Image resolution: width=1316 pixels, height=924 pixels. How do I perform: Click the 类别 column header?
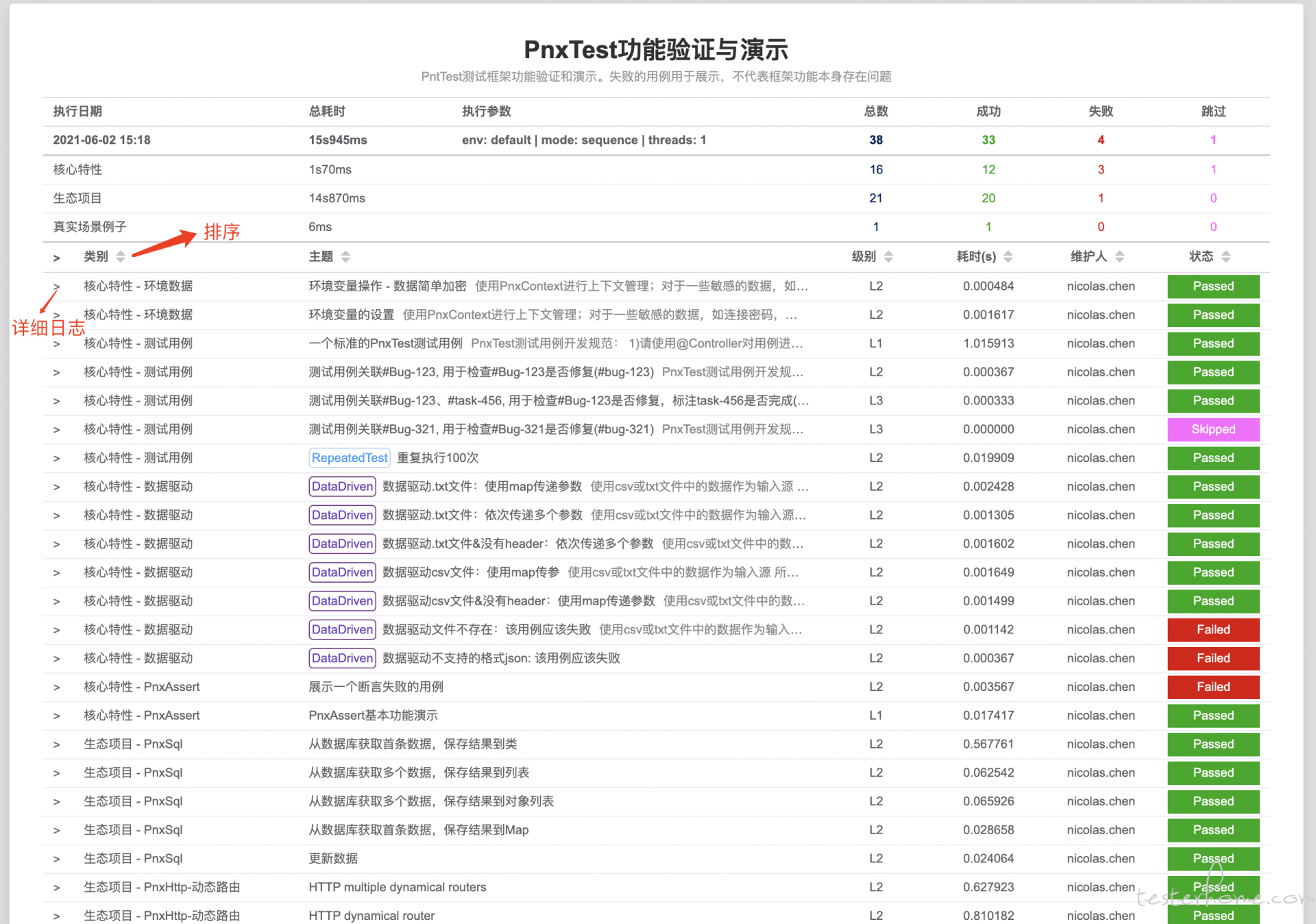(96, 256)
